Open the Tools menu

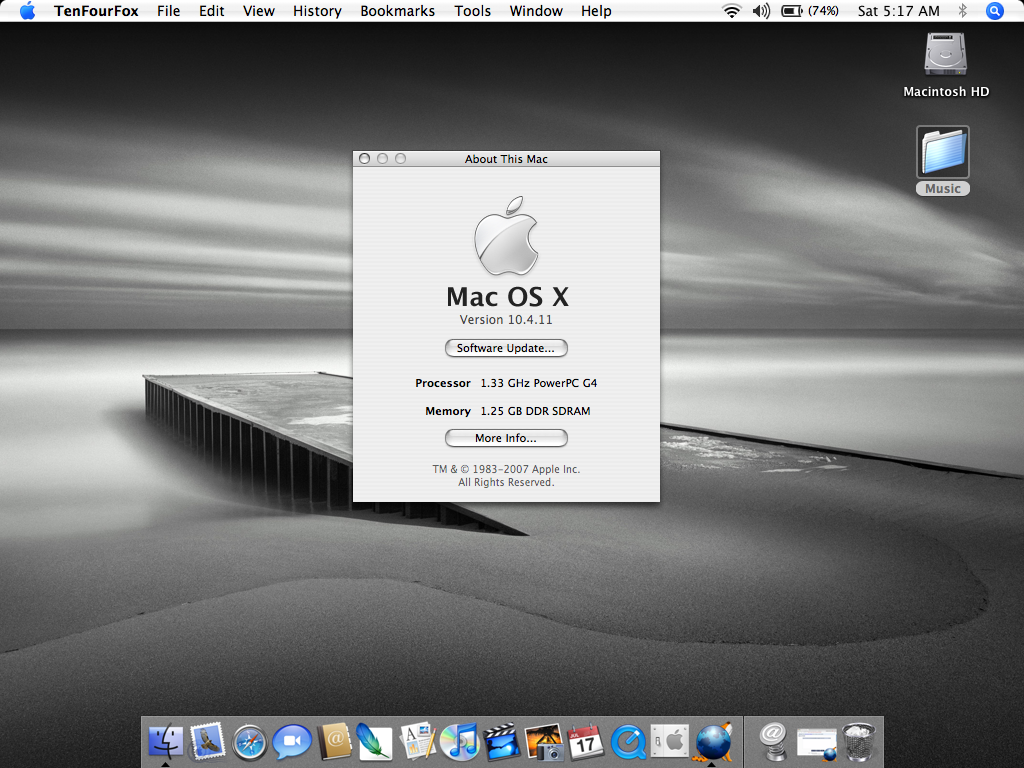click(473, 11)
